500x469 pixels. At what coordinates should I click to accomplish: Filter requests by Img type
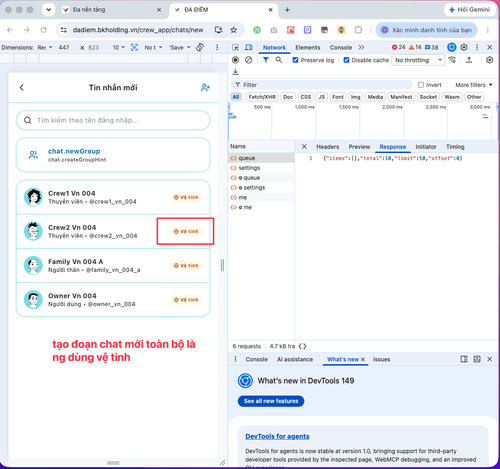pos(356,97)
